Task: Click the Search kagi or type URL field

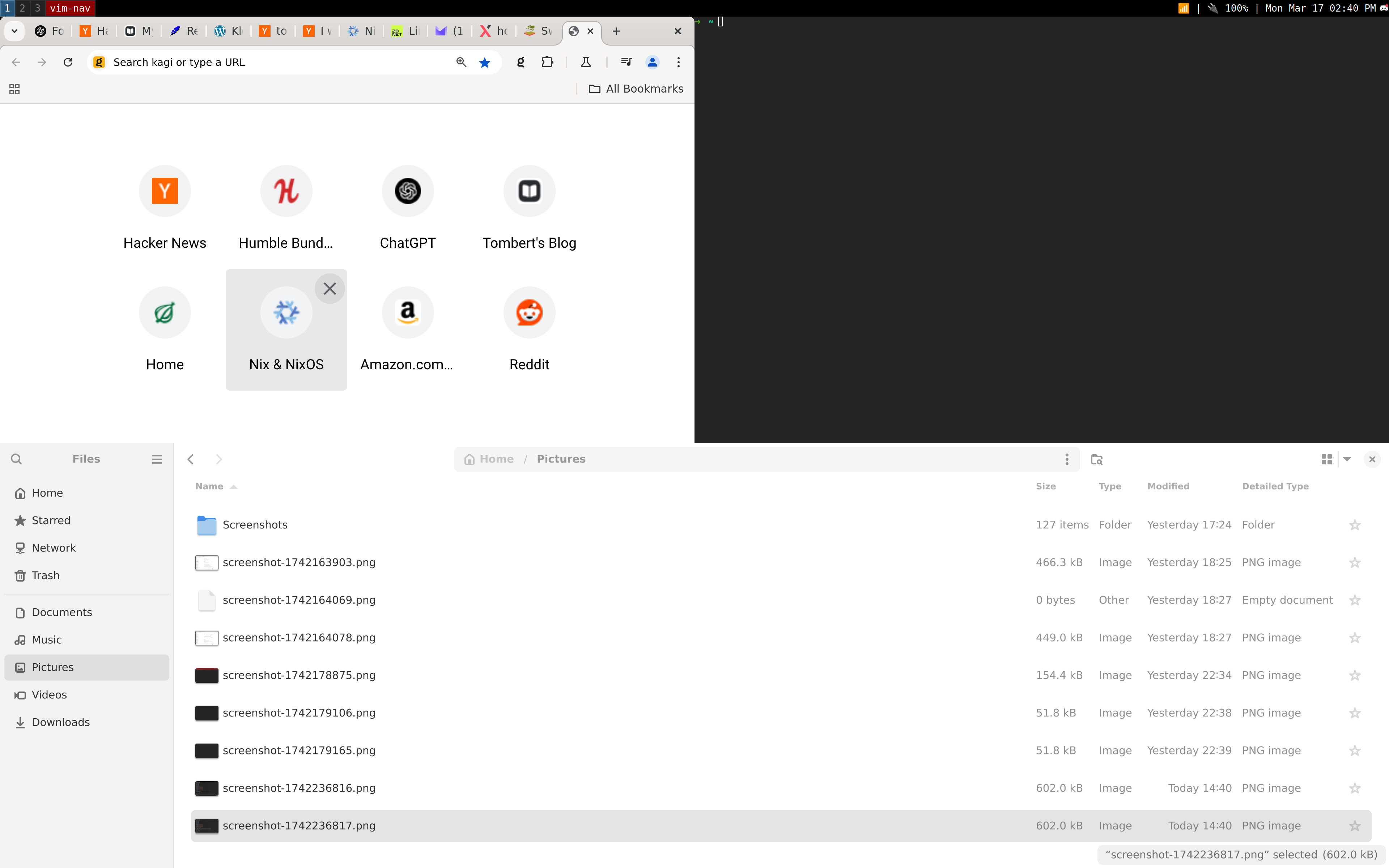Action: pyautogui.click(x=276, y=62)
